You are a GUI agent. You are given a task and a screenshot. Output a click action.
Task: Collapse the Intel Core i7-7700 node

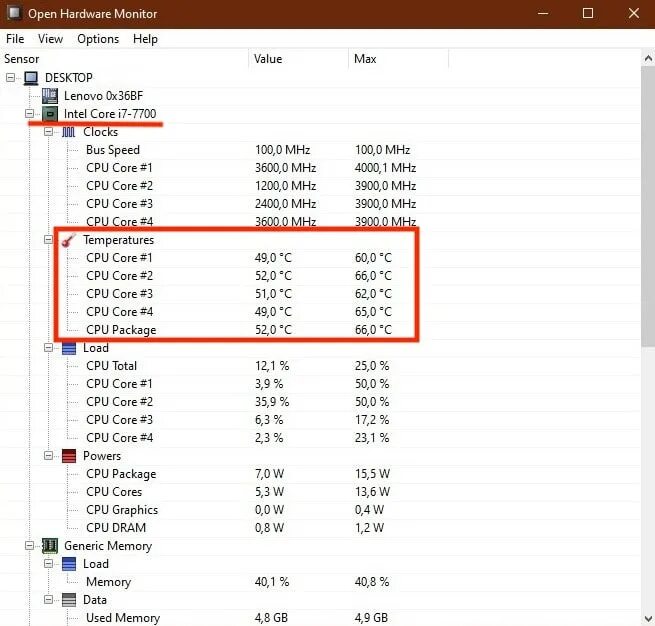coord(29,113)
